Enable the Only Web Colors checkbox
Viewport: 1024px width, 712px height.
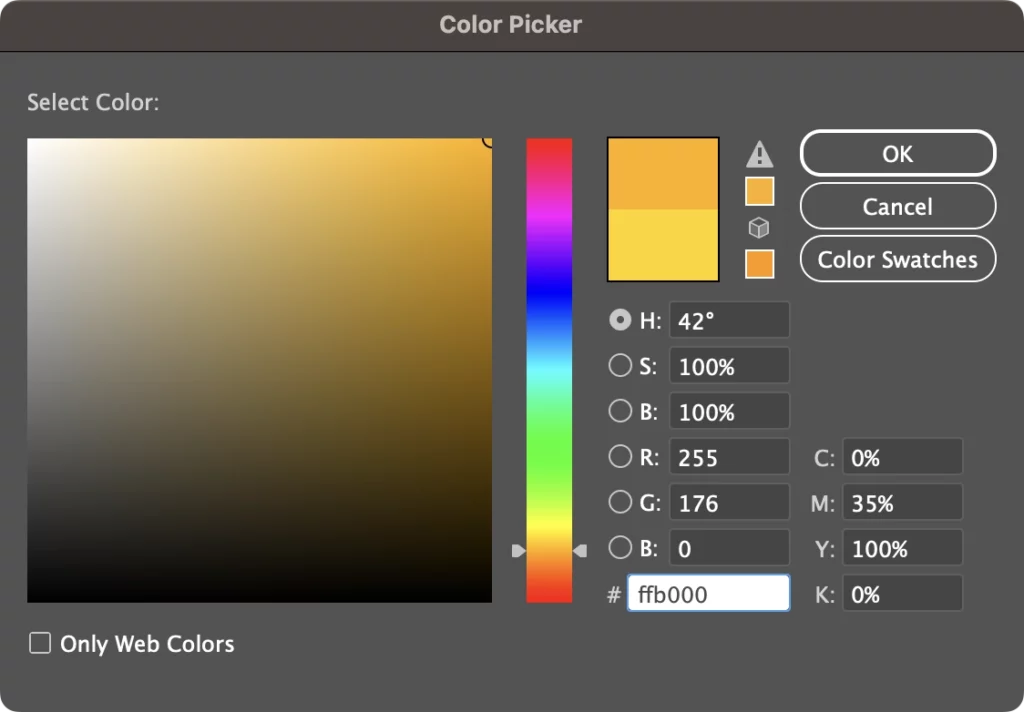[40, 643]
